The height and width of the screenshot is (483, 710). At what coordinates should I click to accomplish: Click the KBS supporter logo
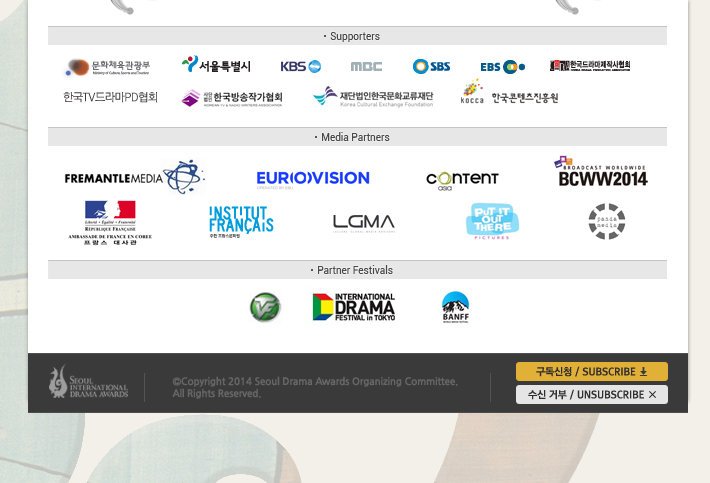point(301,67)
